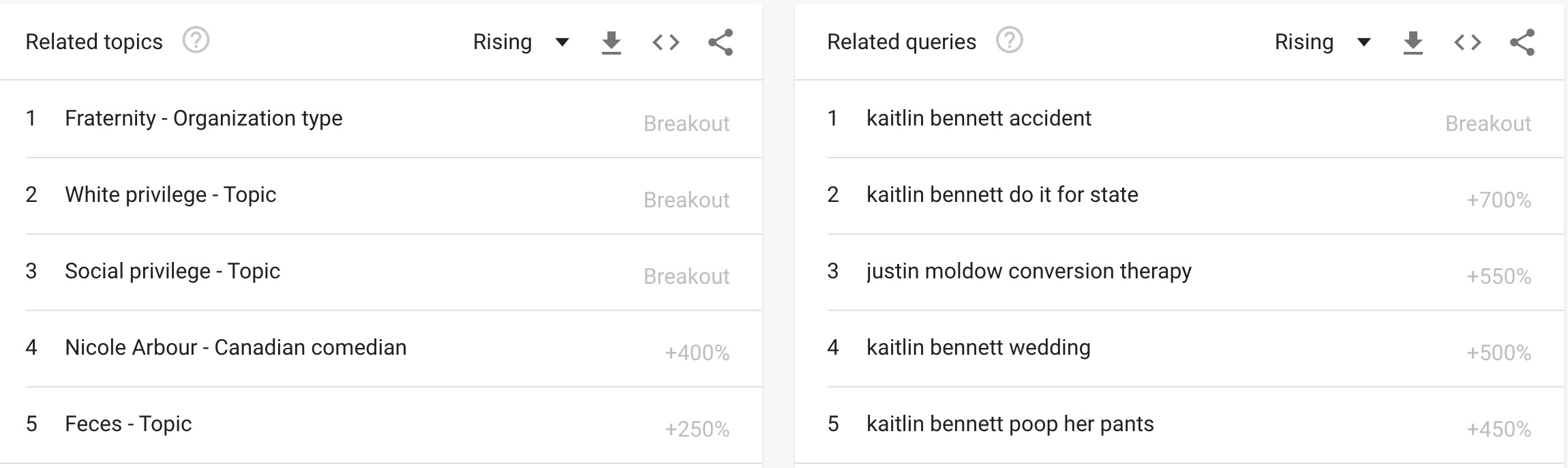The image size is (1568, 468).
Task: Open embed code for Related queries
Action: 1468,42
